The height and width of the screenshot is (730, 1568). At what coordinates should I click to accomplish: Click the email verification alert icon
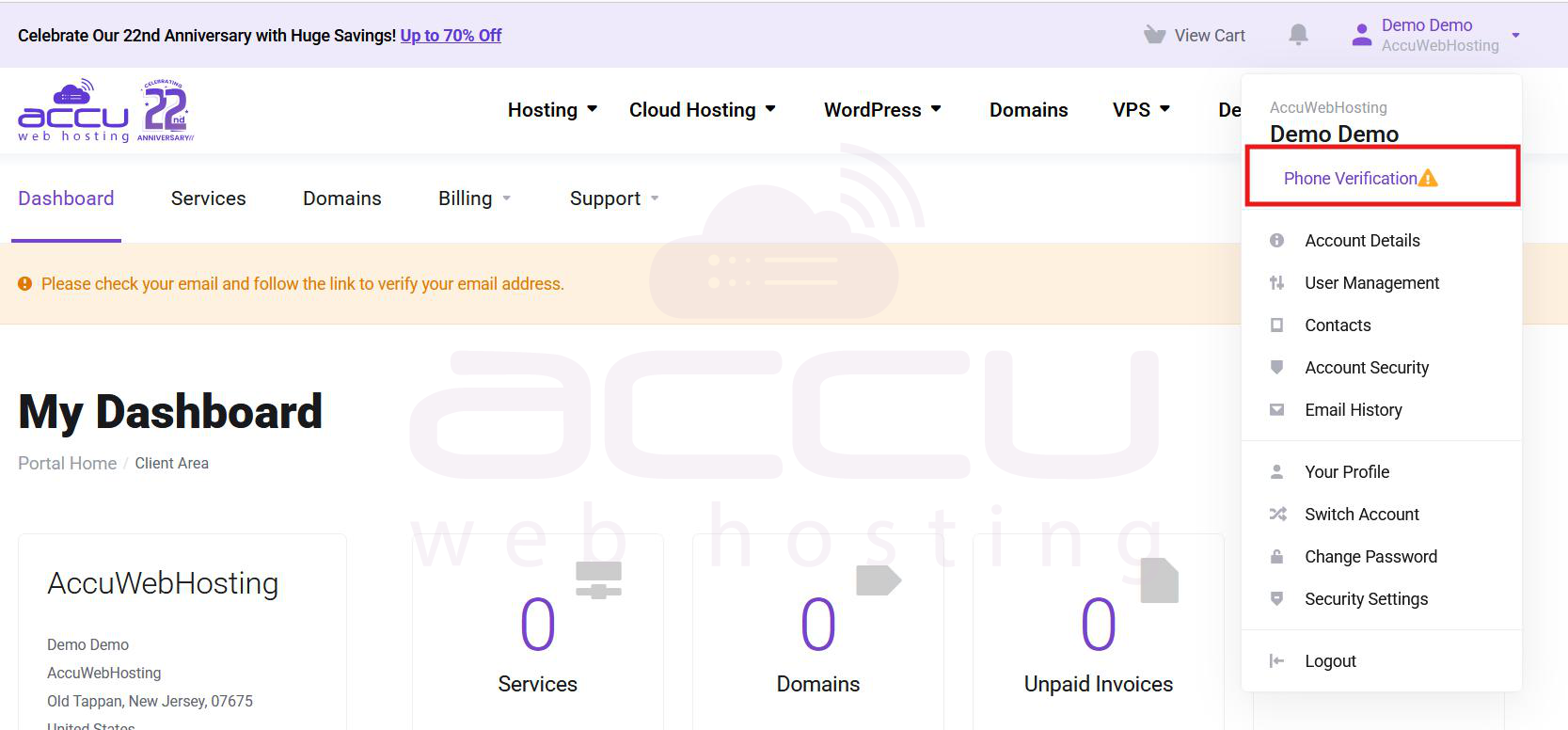pyautogui.click(x=25, y=284)
